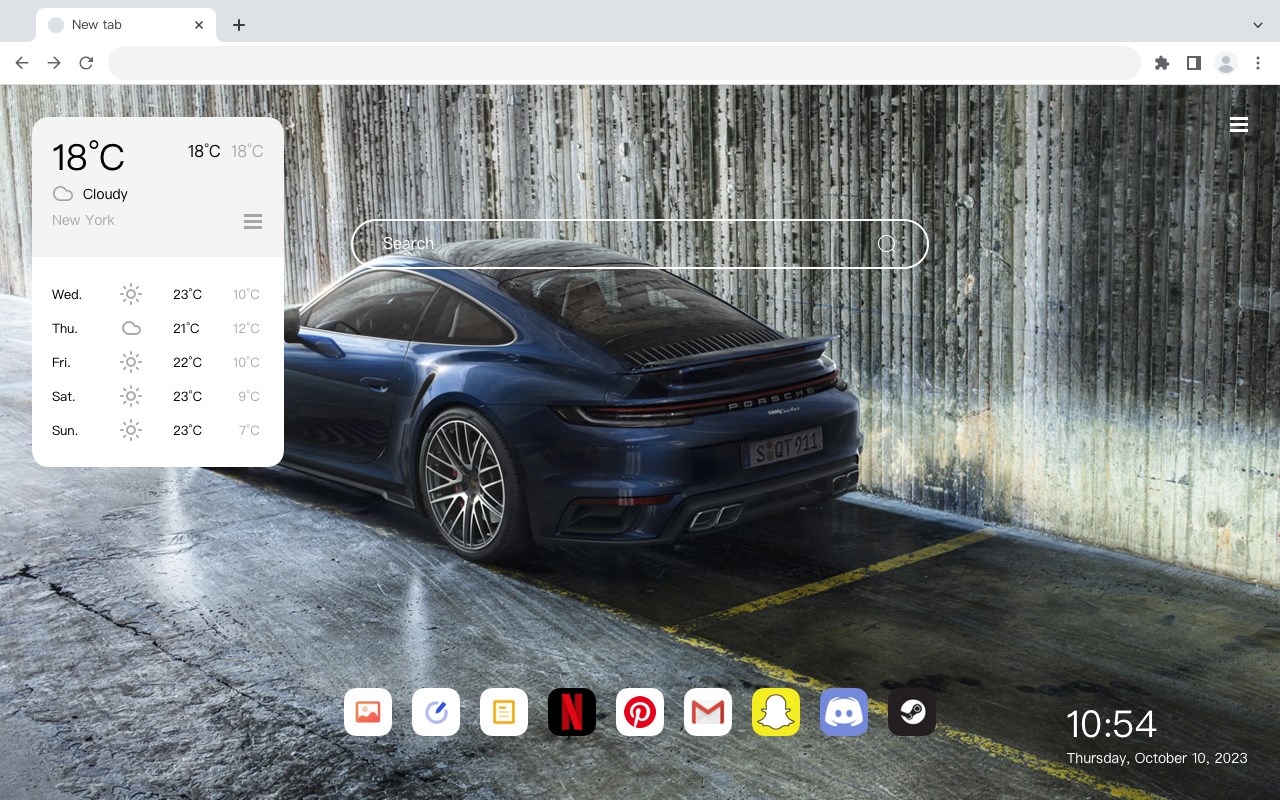Open the profile avatar menu
Image resolution: width=1280 pixels, height=800 pixels.
(1226, 63)
